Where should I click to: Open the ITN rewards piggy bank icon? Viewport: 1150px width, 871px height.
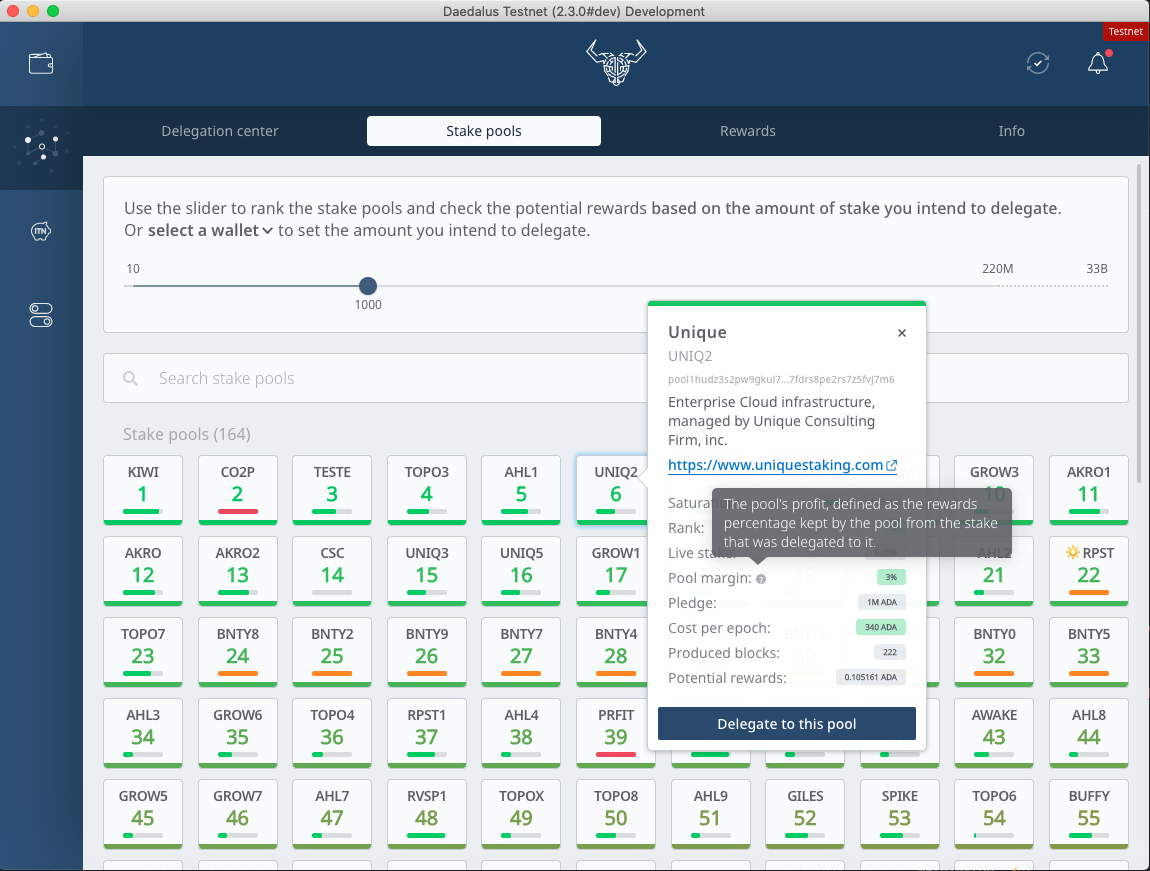(x=41, y=232)
